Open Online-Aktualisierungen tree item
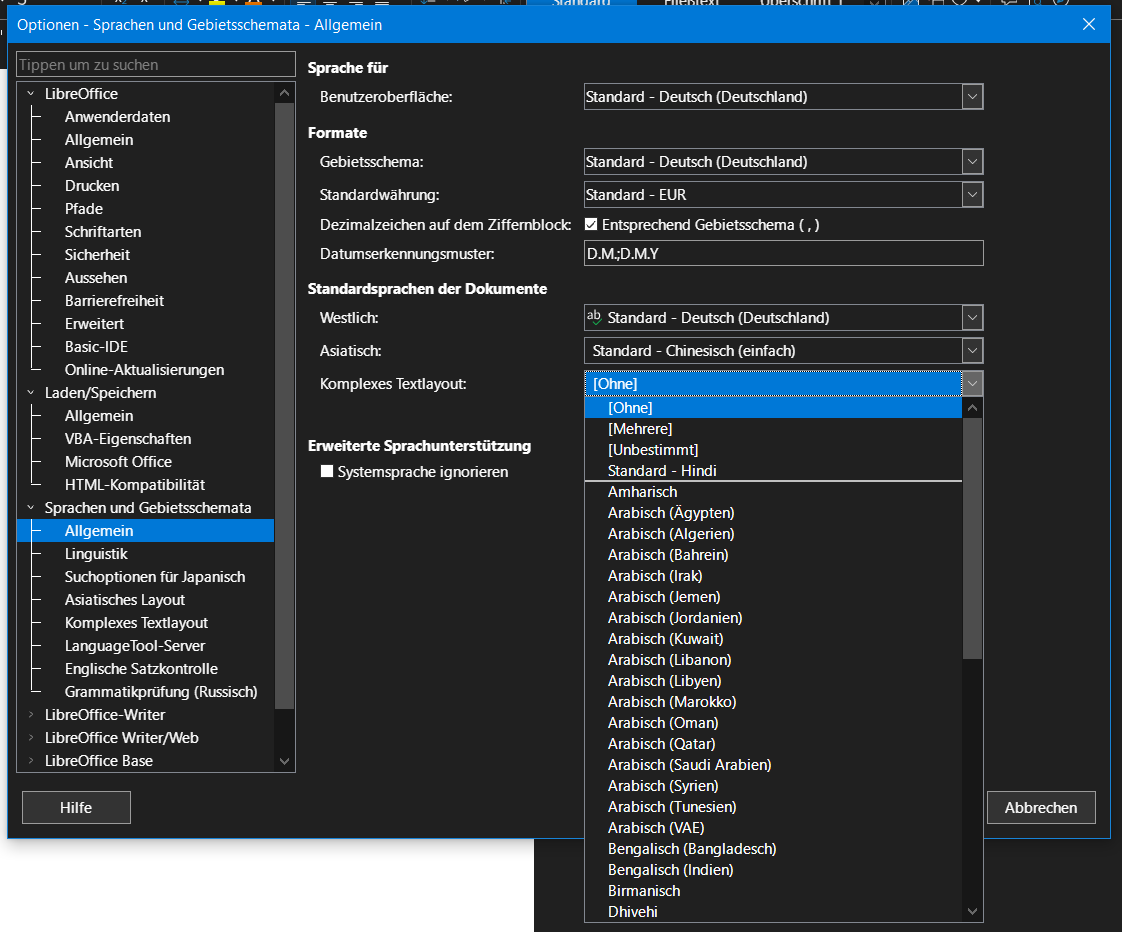Viewport: 1122px width, 932px height. click(x=145, y=369)
